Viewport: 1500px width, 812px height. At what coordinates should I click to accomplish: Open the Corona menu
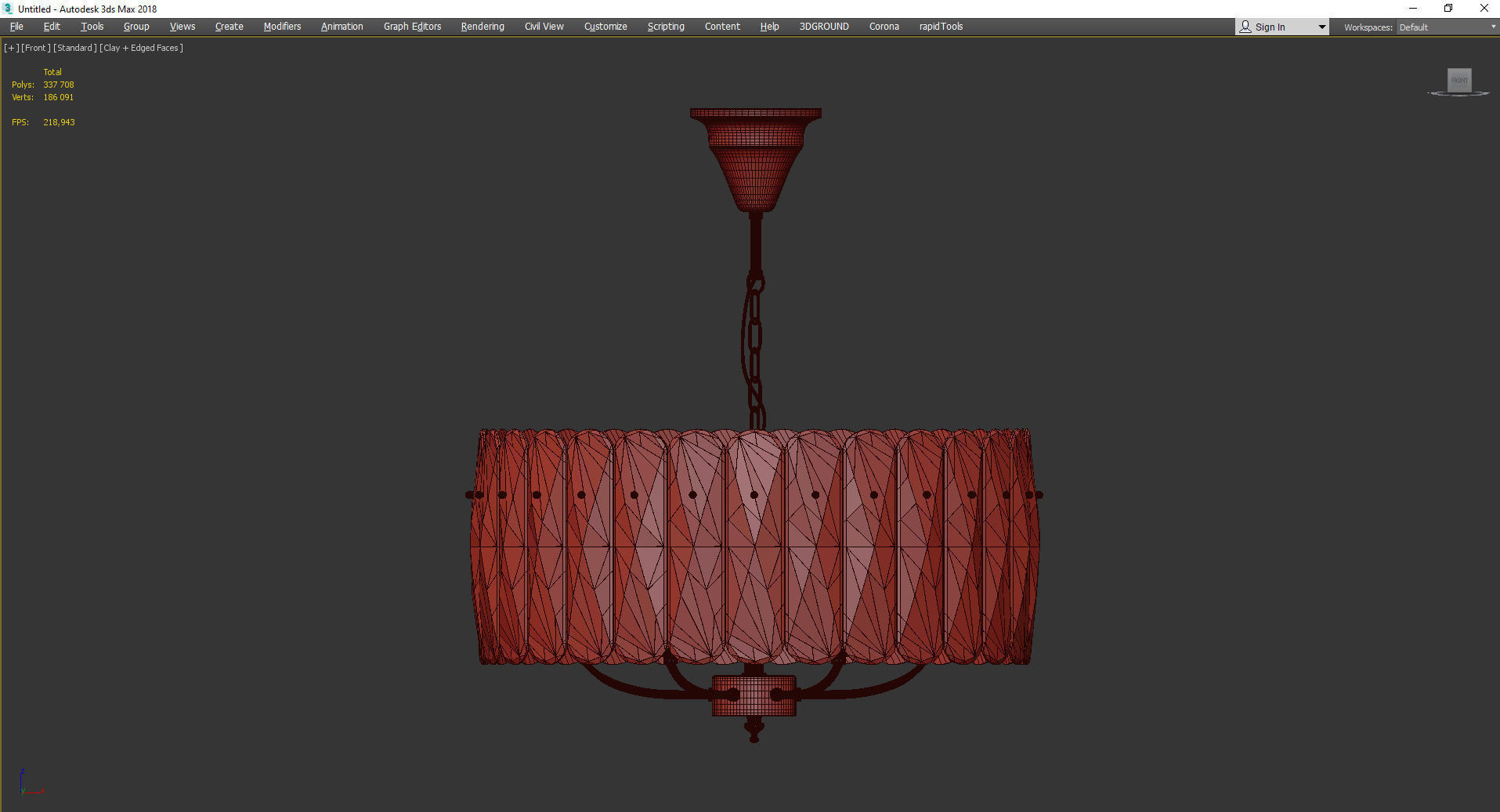click(x=884, y=27)
